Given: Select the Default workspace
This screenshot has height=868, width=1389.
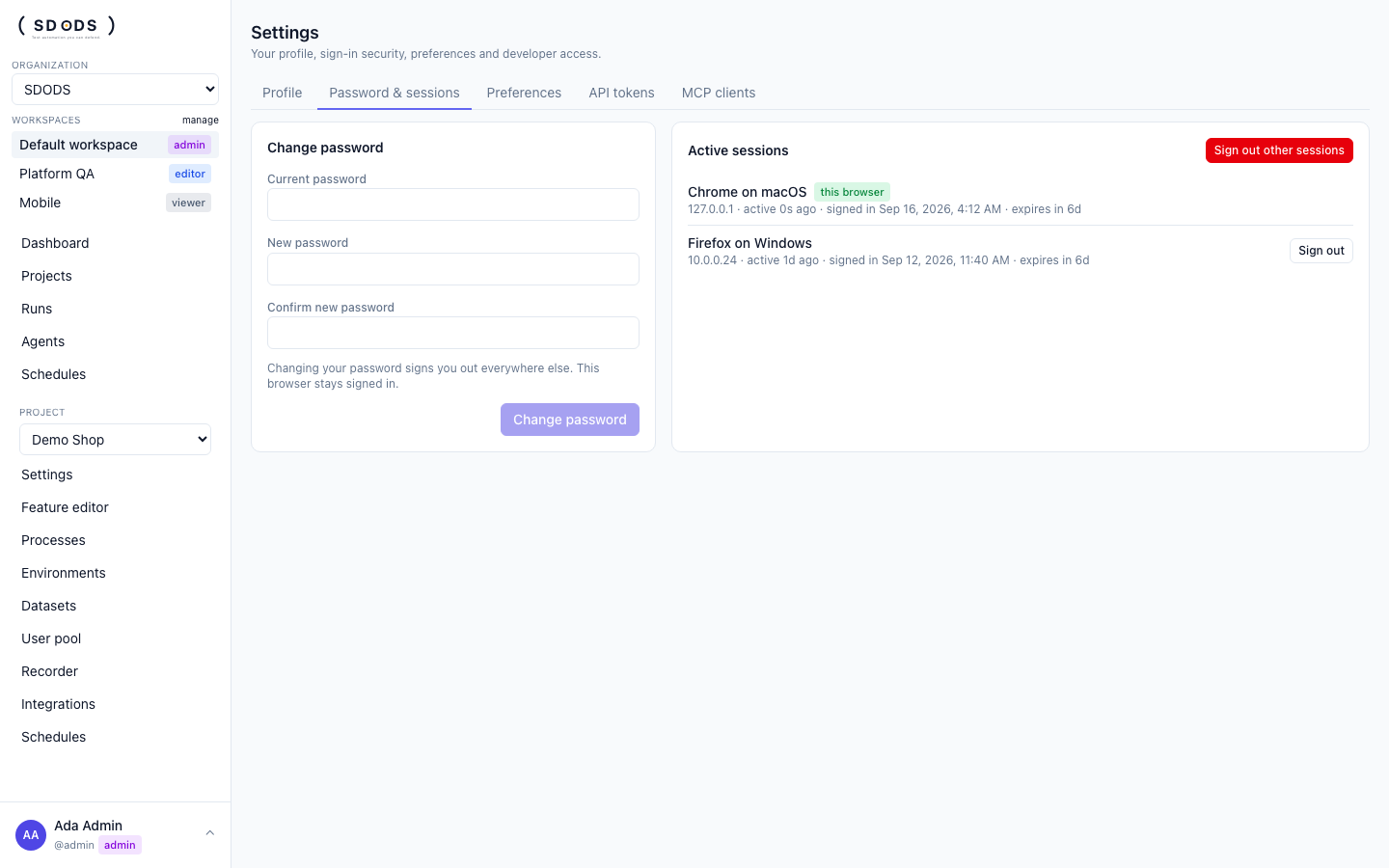Looking at the screenshot, I should click(x=115, y=145).
